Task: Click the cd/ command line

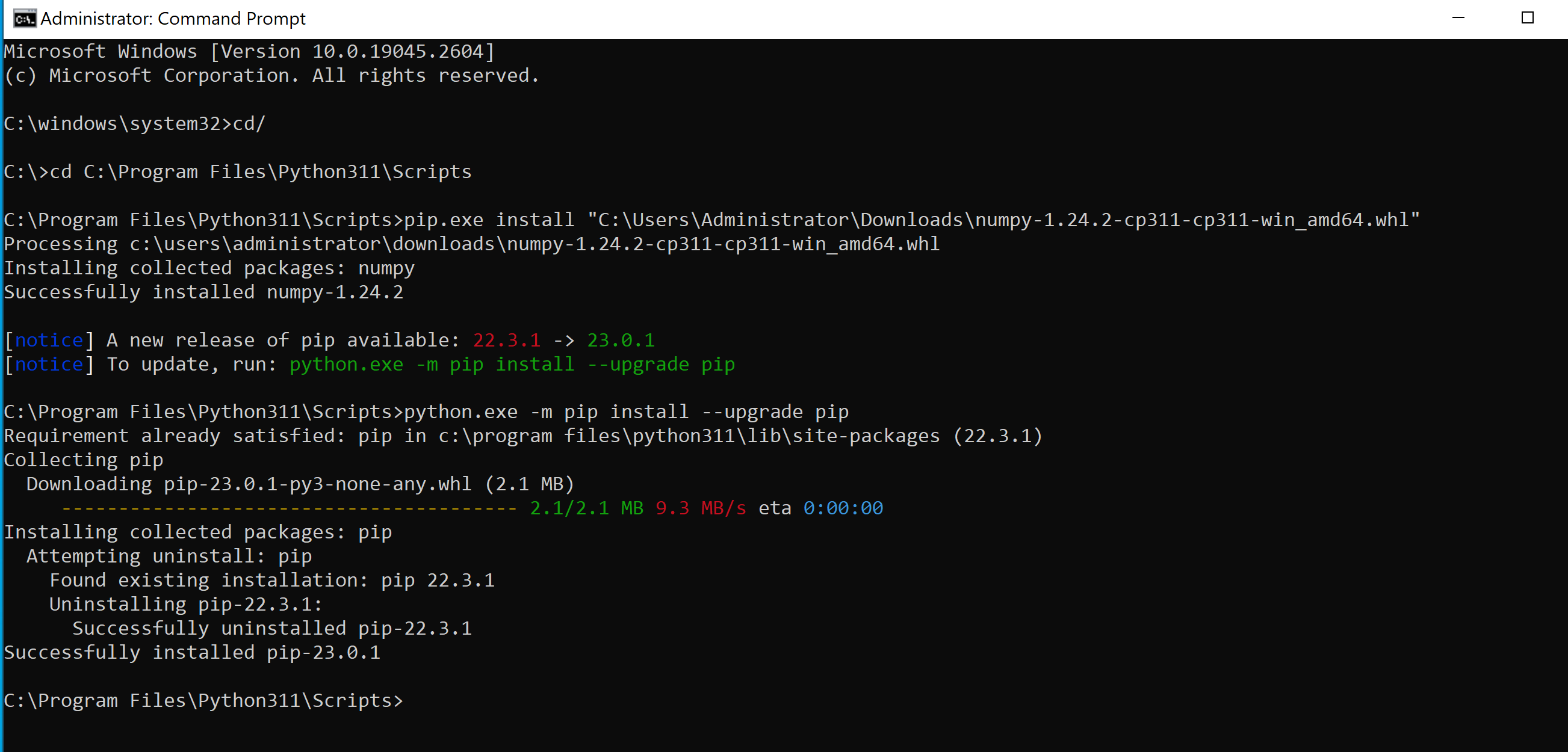Action: pos(134,123)
